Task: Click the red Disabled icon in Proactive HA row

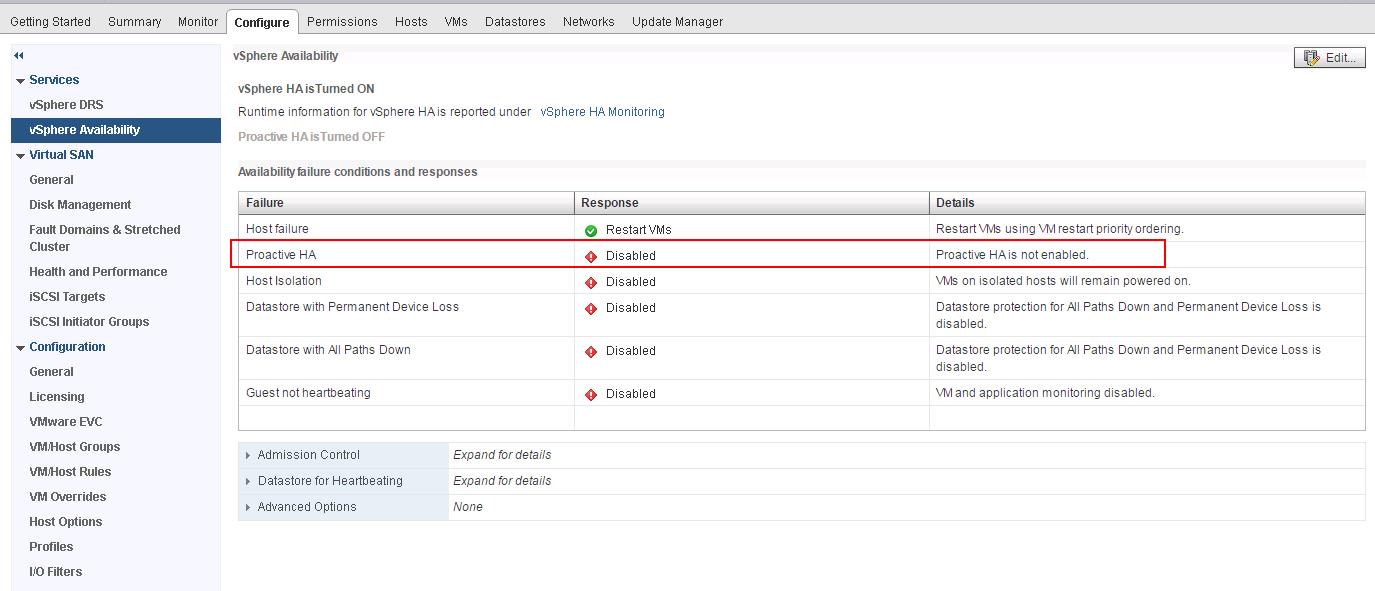Action: pyautogui.click(x=591, y=256)
